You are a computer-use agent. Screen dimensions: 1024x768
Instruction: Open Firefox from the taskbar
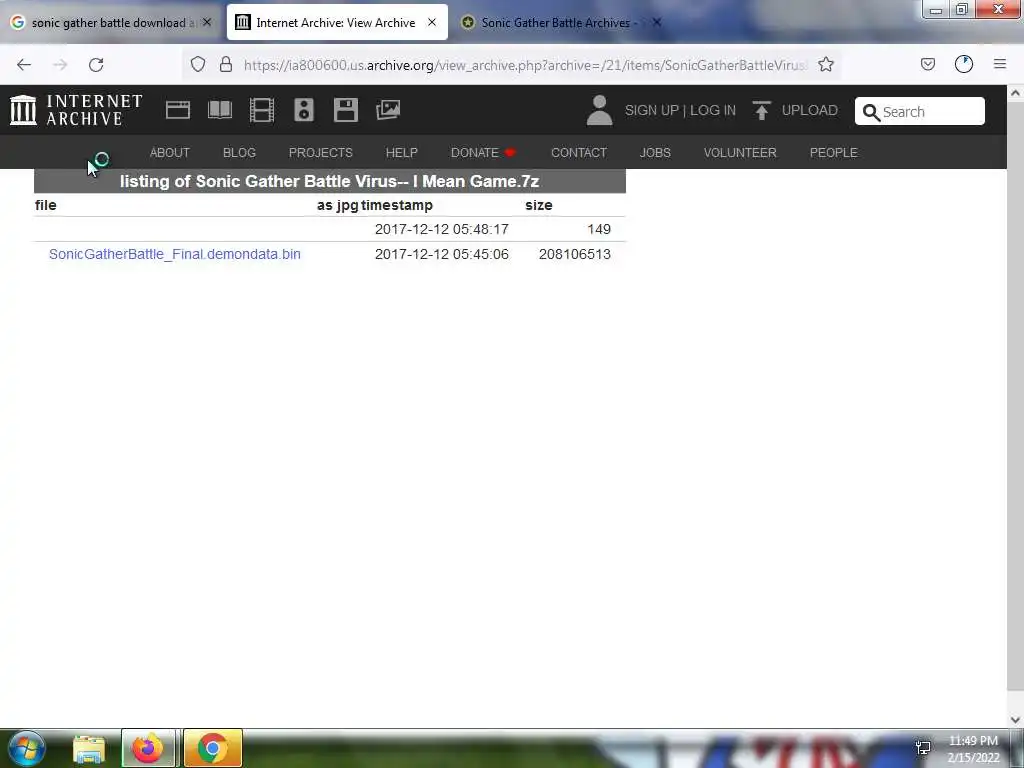click(x=148, y=748)
